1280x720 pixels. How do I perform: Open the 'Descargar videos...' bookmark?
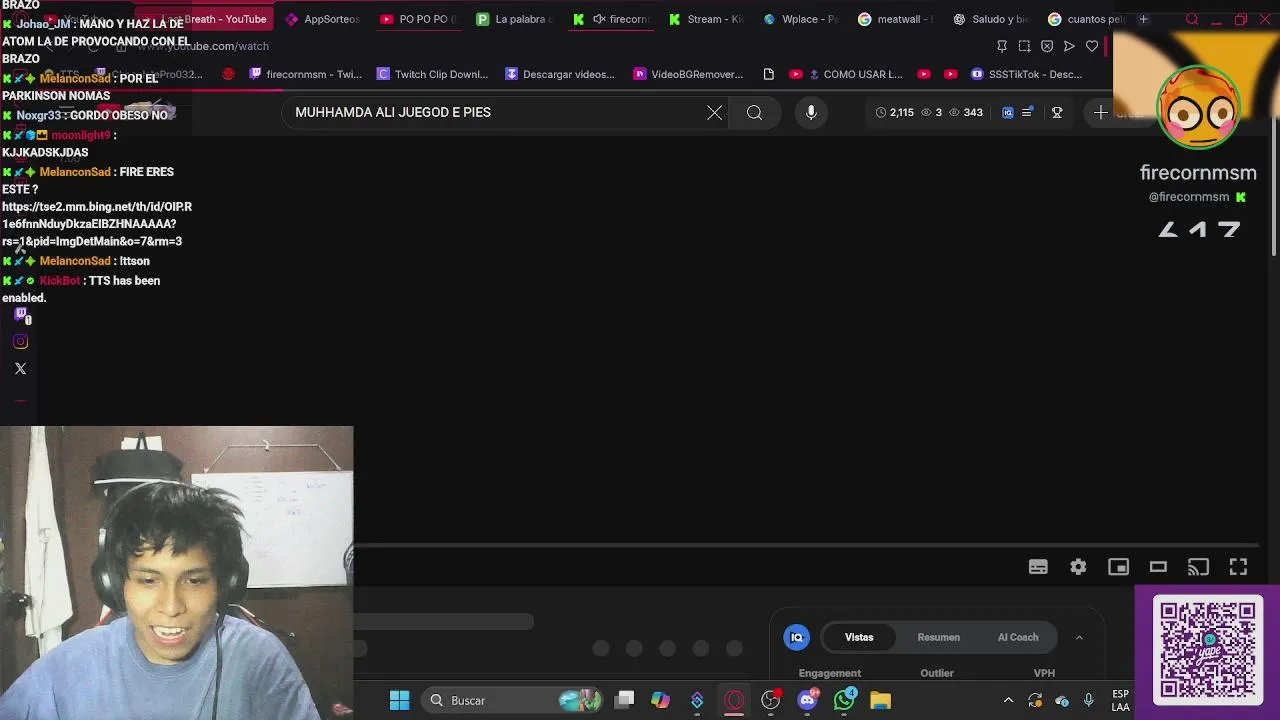(x=560, y=74)
